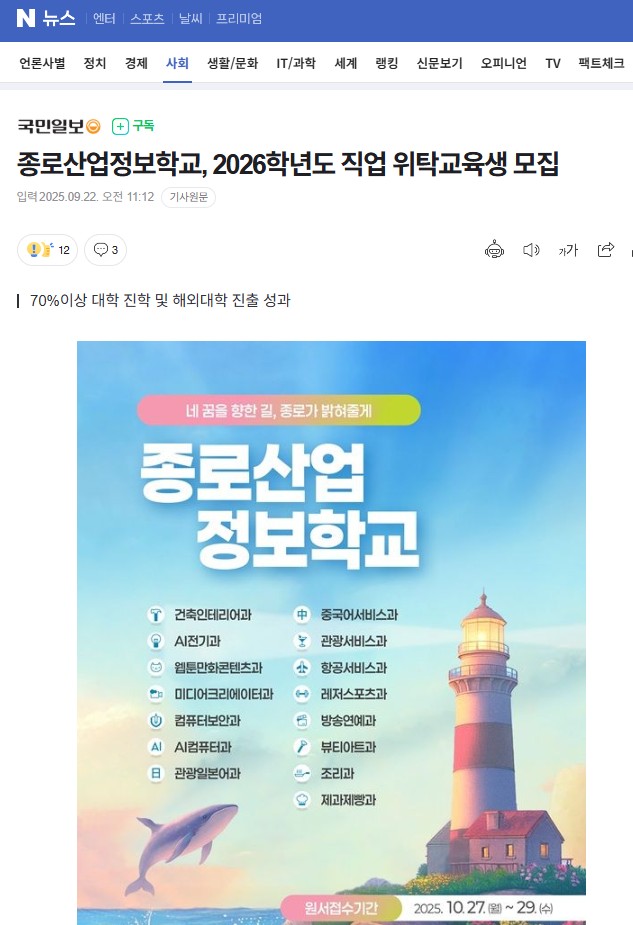Click the 국민일보 publisher logo

pyautogui.click(x=51, y=126)
